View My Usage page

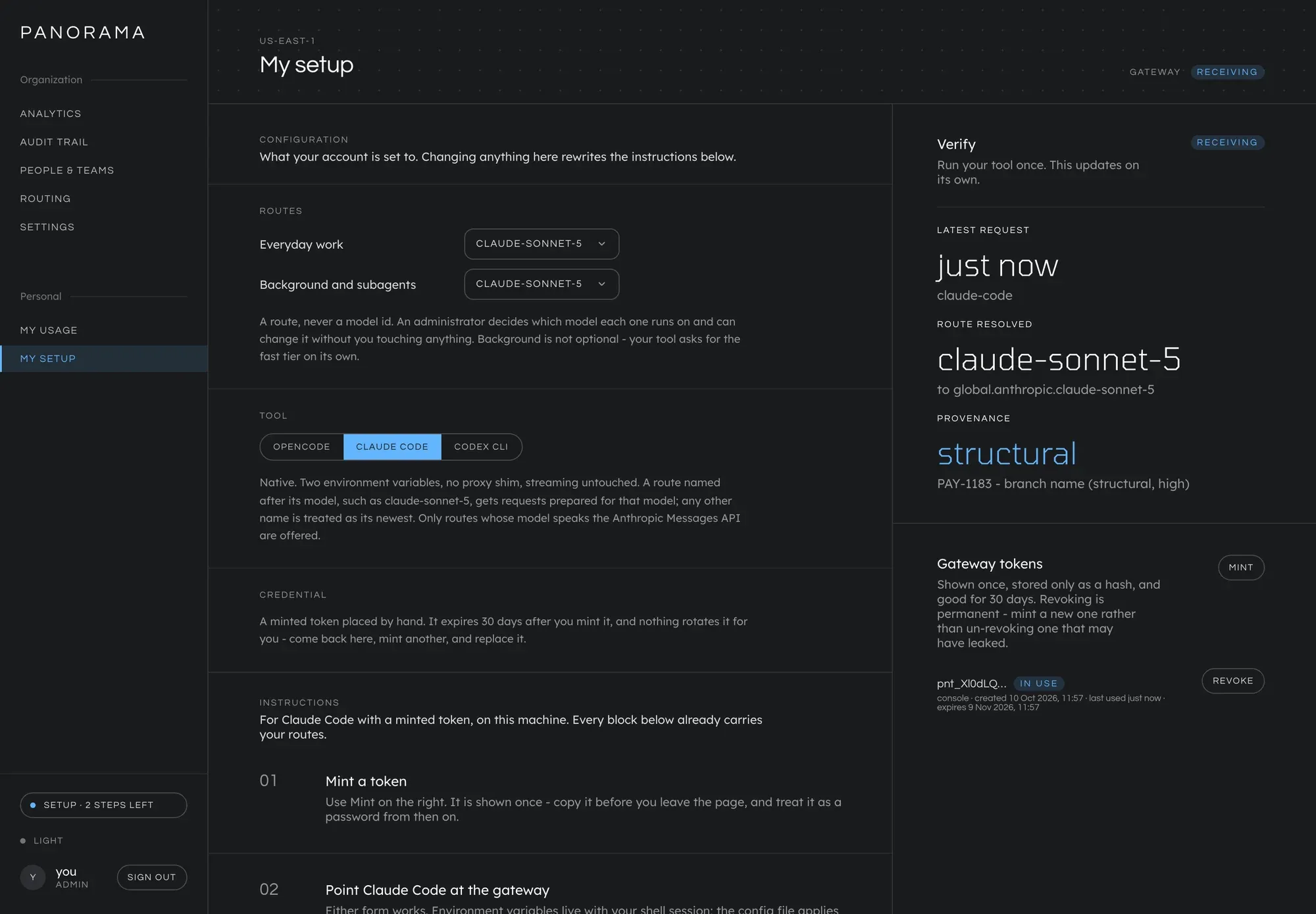pos(49,330)
